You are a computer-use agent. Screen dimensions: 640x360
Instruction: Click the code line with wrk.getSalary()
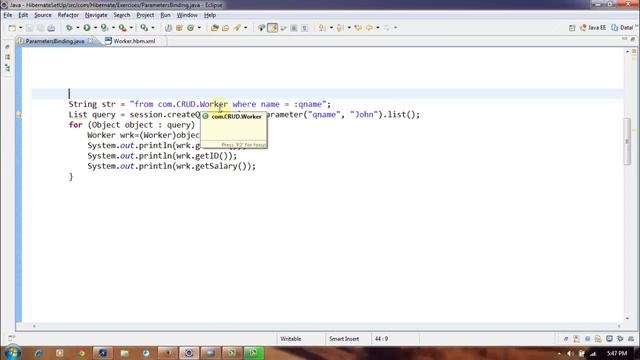click(171, 166)
